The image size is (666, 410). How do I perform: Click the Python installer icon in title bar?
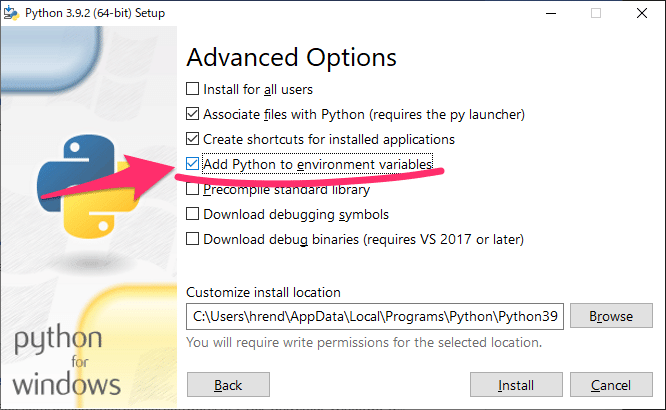[x=11, y=13]
